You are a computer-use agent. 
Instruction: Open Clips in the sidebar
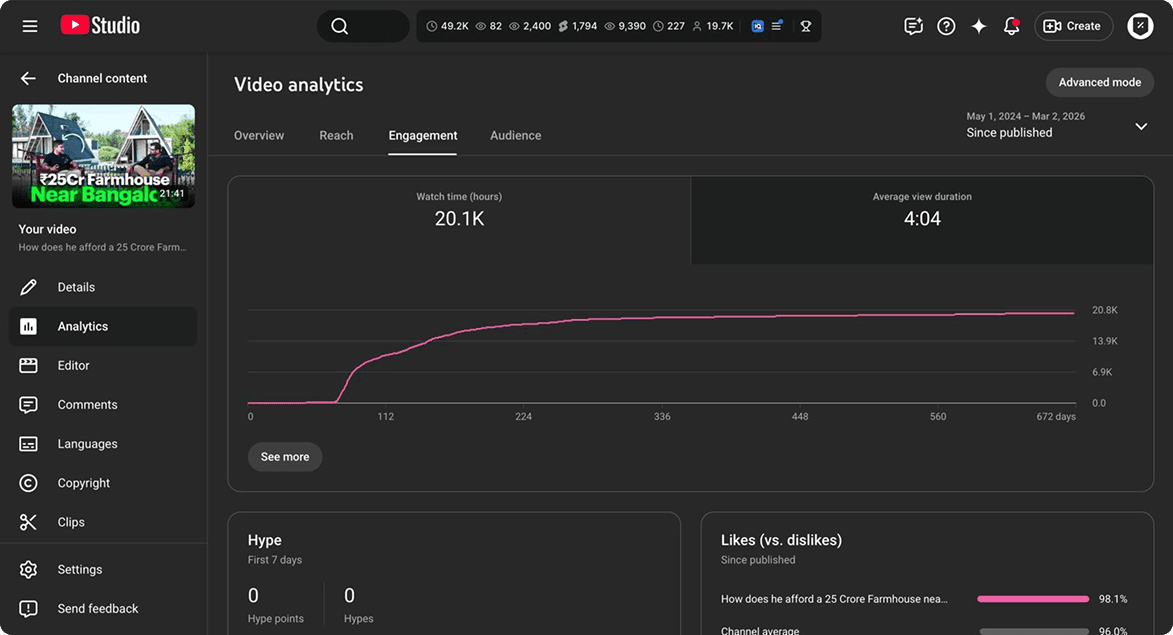coord(102,522)
